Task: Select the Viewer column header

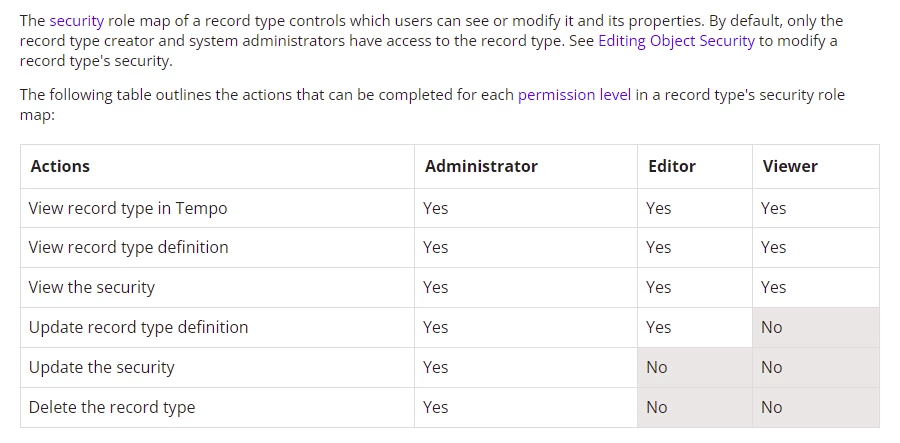Action: 816,166
